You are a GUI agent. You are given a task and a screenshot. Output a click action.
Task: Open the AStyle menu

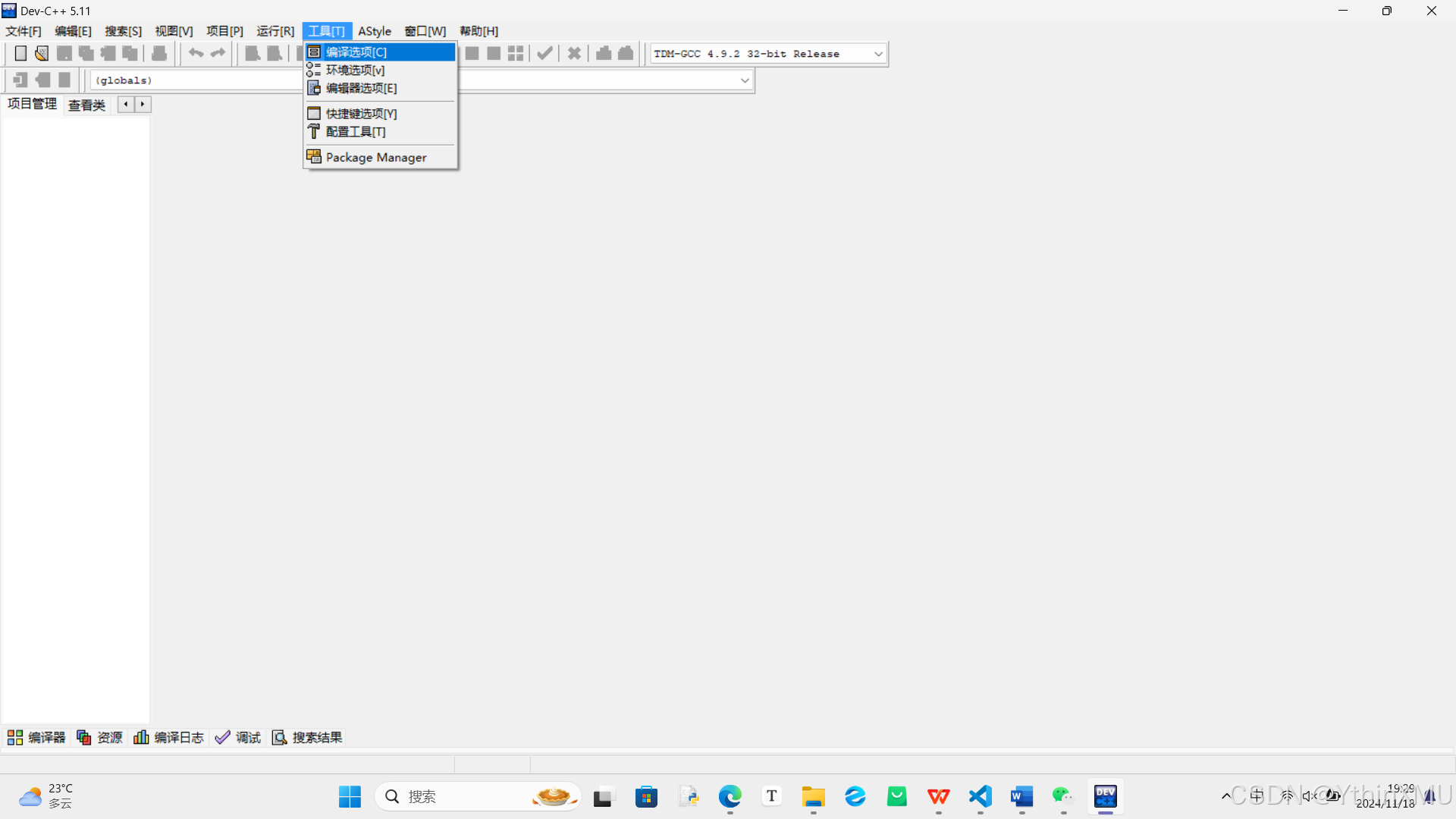click(375, 31)
